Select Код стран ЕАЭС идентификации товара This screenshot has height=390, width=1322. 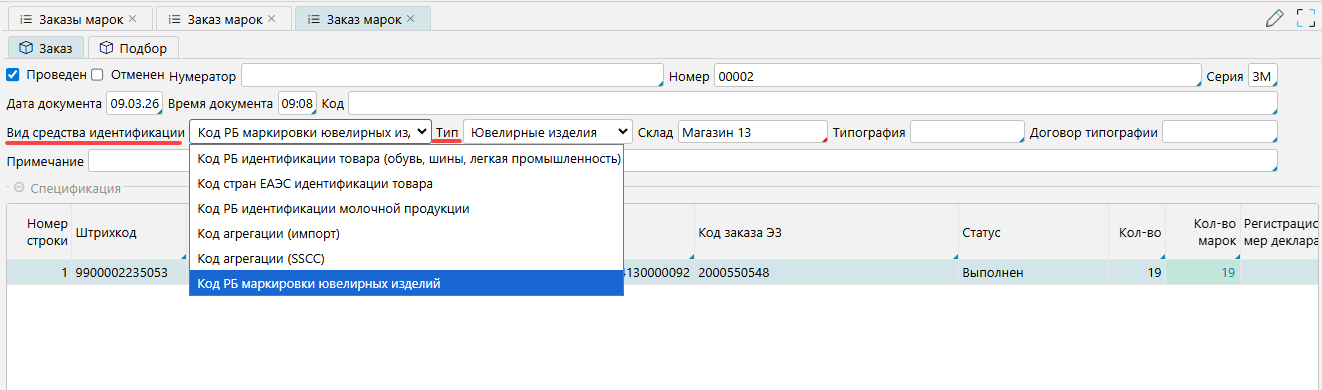(406, 184)
